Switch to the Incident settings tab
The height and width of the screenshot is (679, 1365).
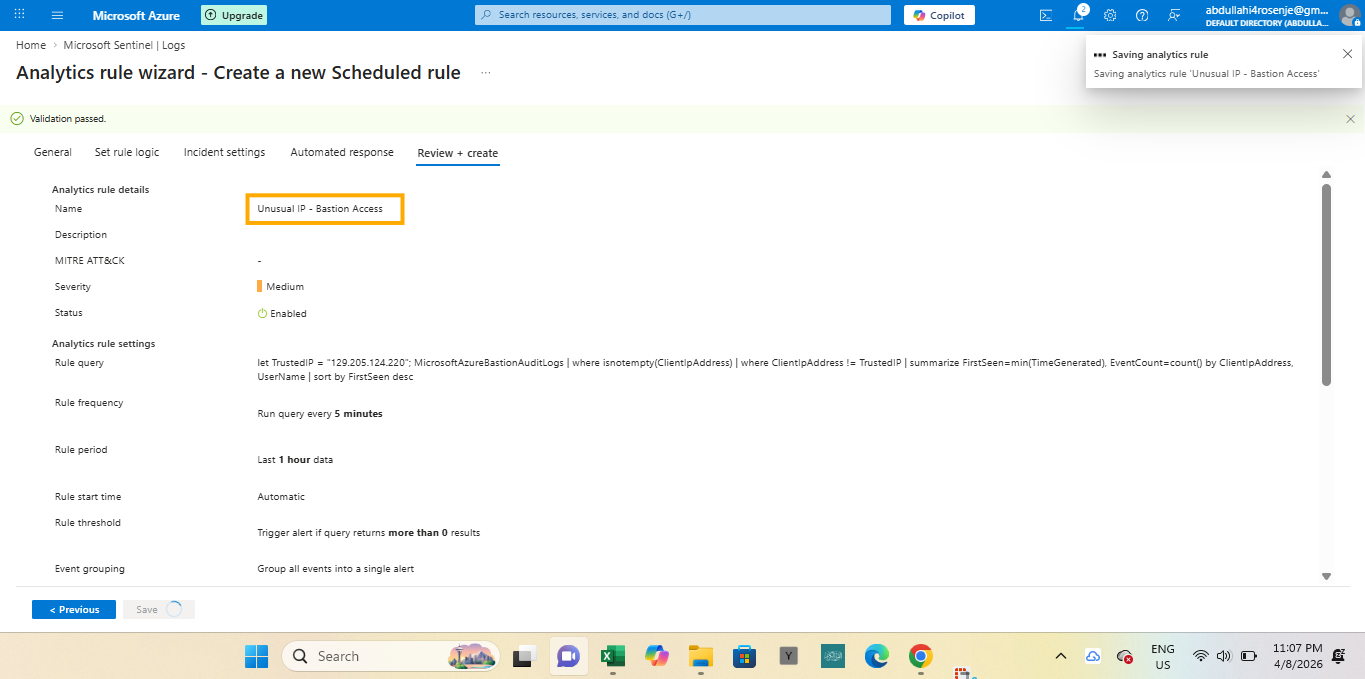pyautogui.click(x=225, y=152)
